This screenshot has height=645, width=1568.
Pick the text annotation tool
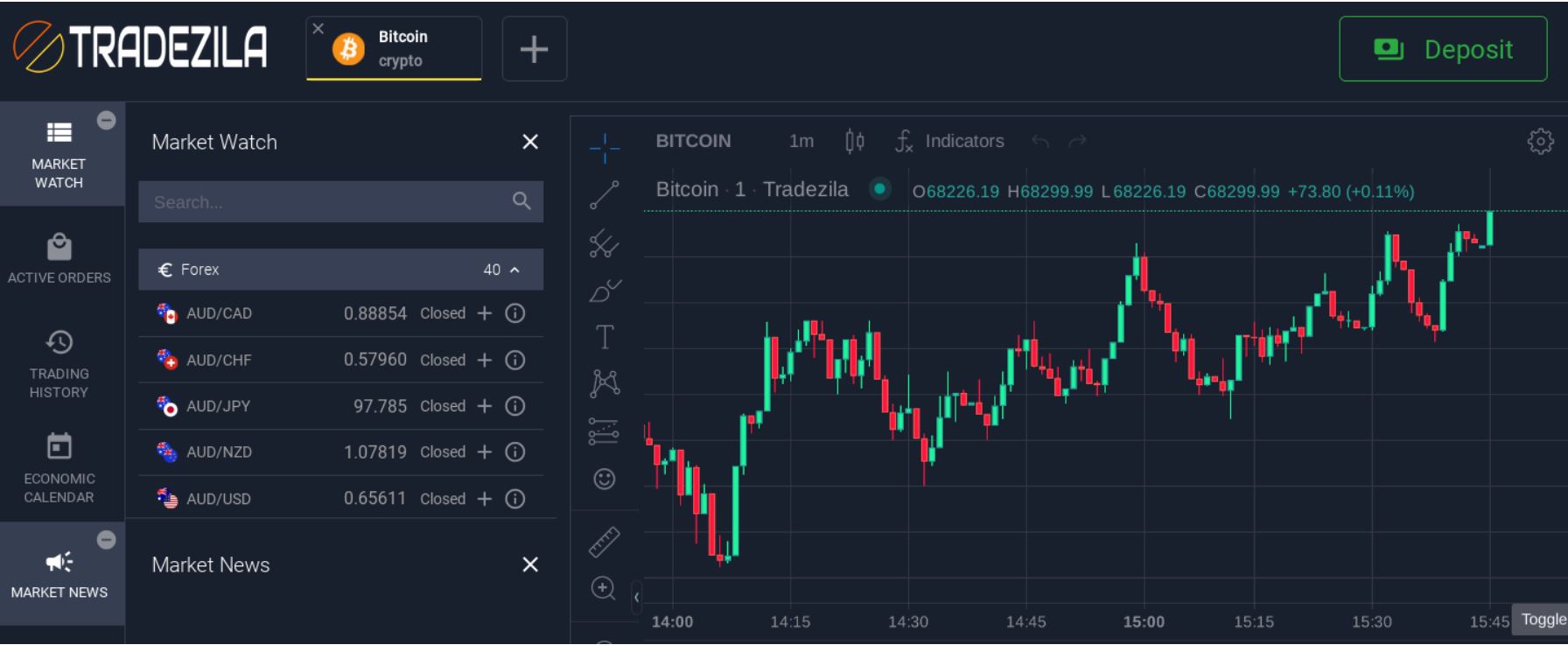pos(604,337)
